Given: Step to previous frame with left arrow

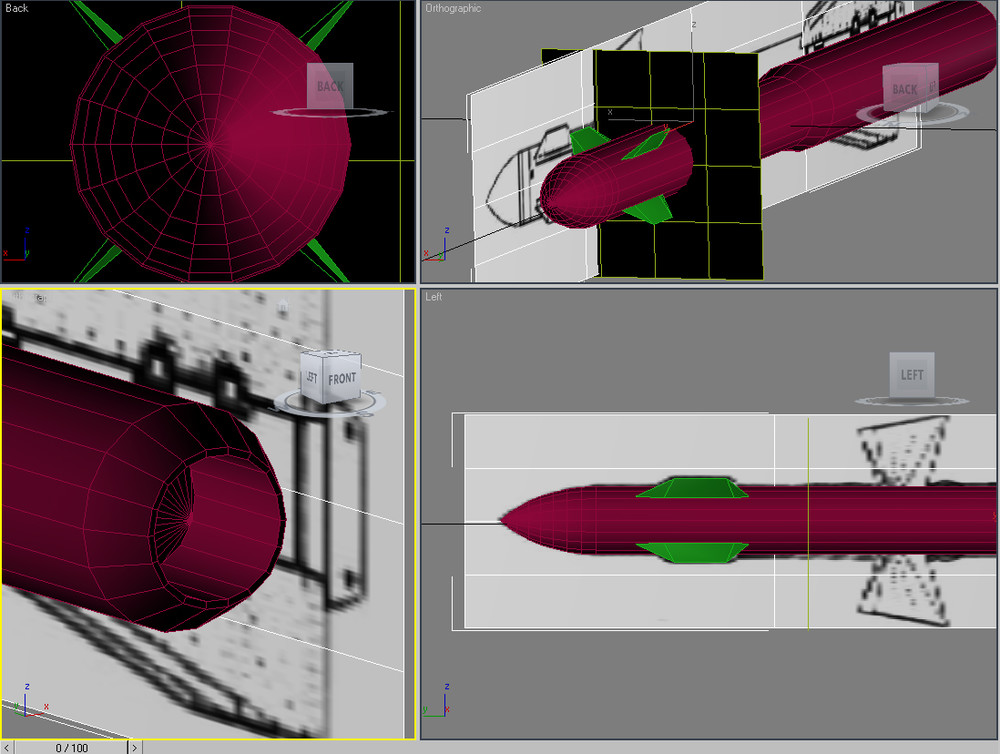Looking at the screenshot, I should click(7, 748).
